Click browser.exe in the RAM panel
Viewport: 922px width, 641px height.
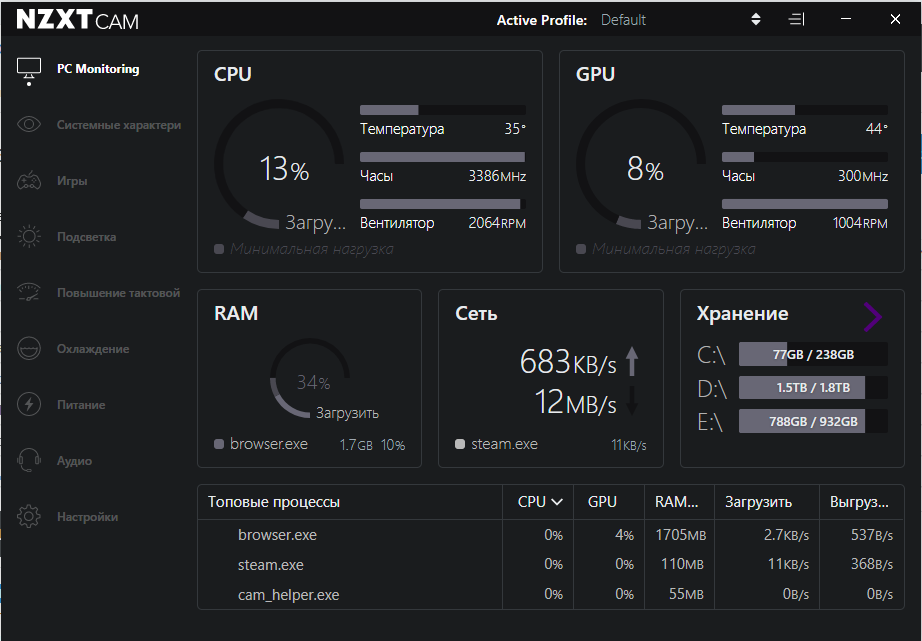point(269,444)
